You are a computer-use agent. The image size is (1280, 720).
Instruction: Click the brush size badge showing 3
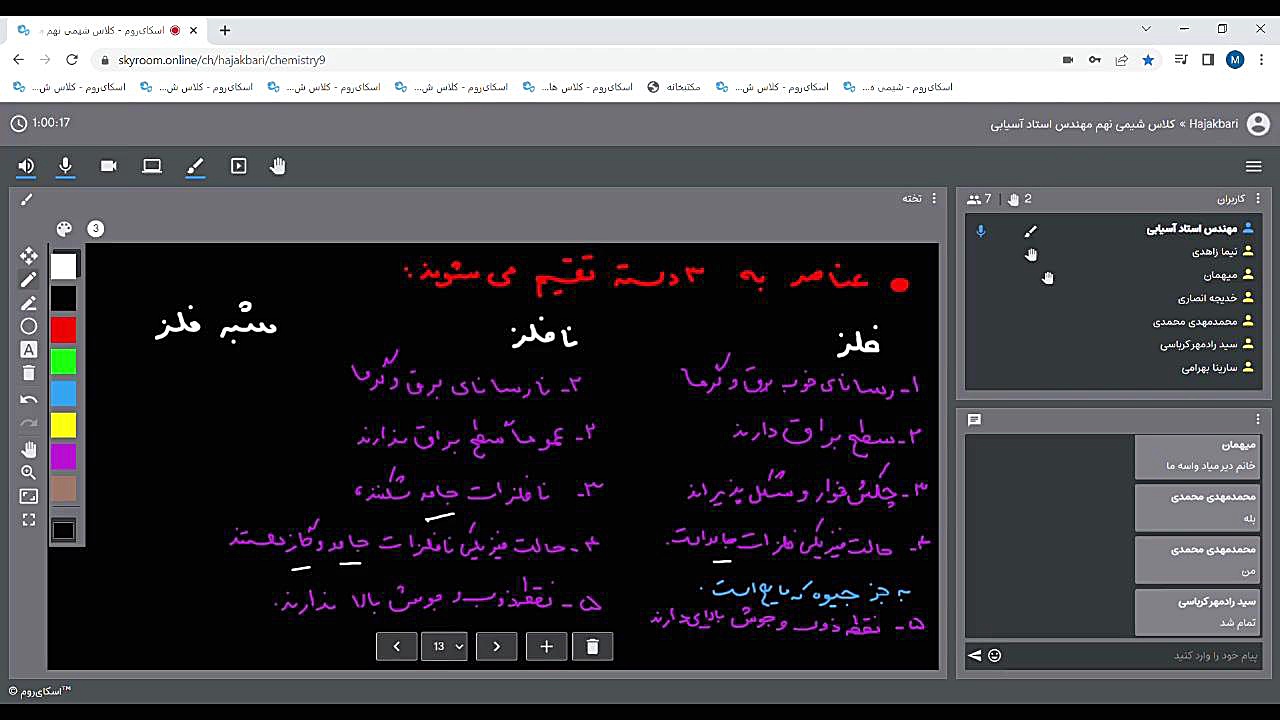click(x=96, y=228)
